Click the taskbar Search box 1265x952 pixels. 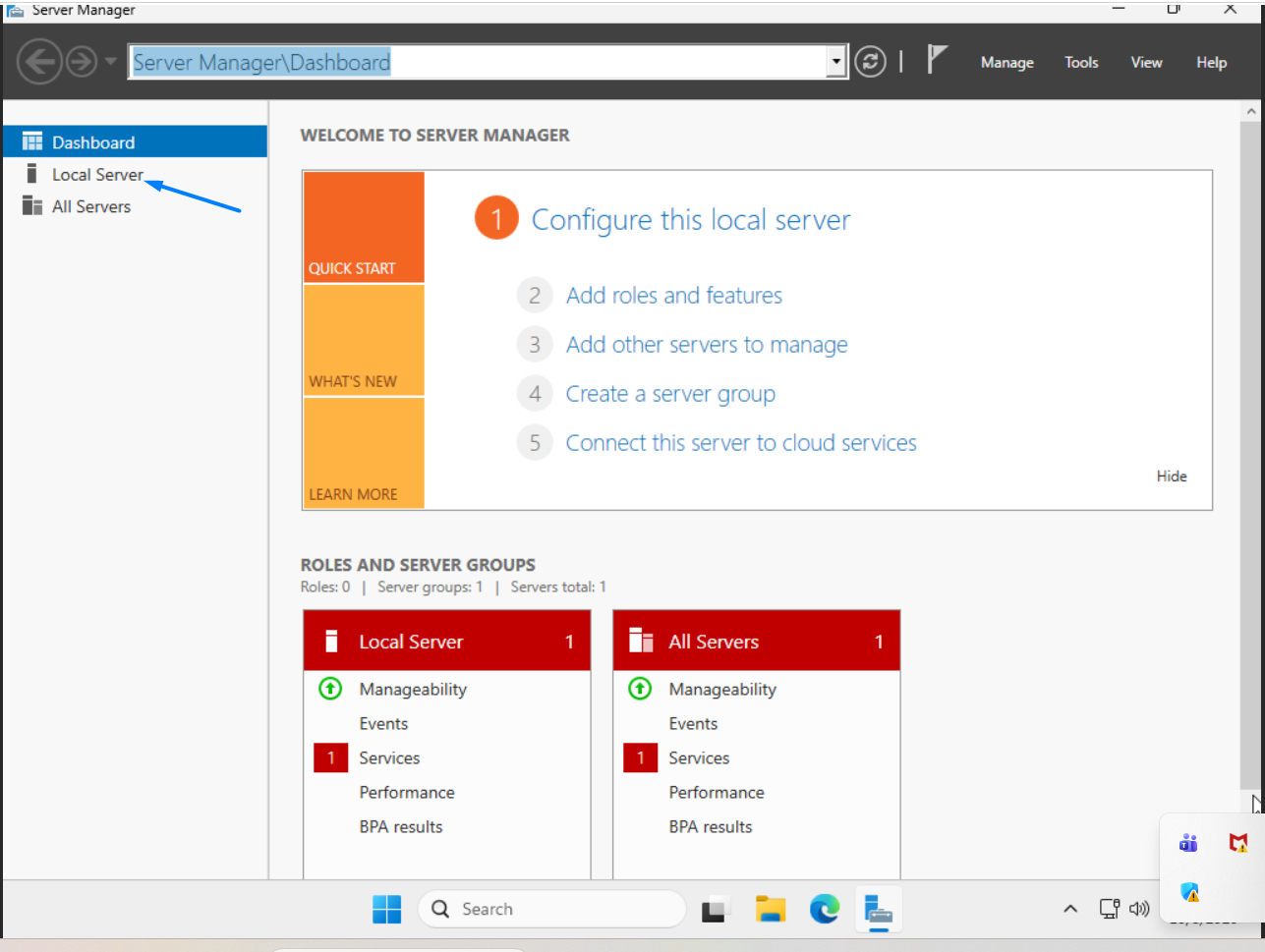(x=551, y=909)
